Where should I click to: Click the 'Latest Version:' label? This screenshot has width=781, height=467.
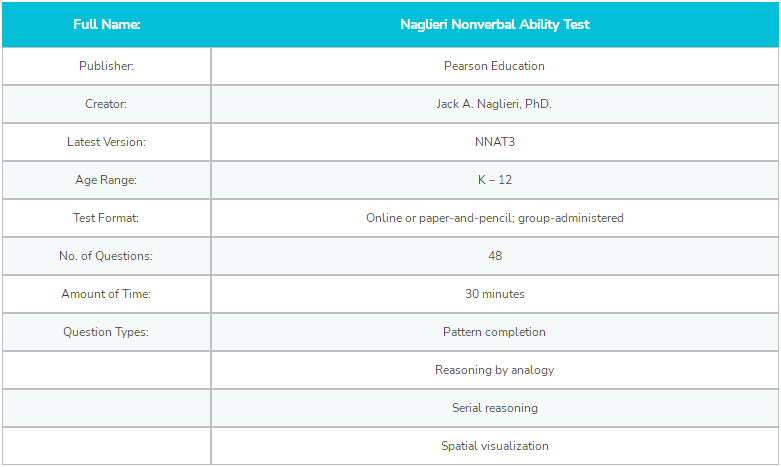click(107, 142)
